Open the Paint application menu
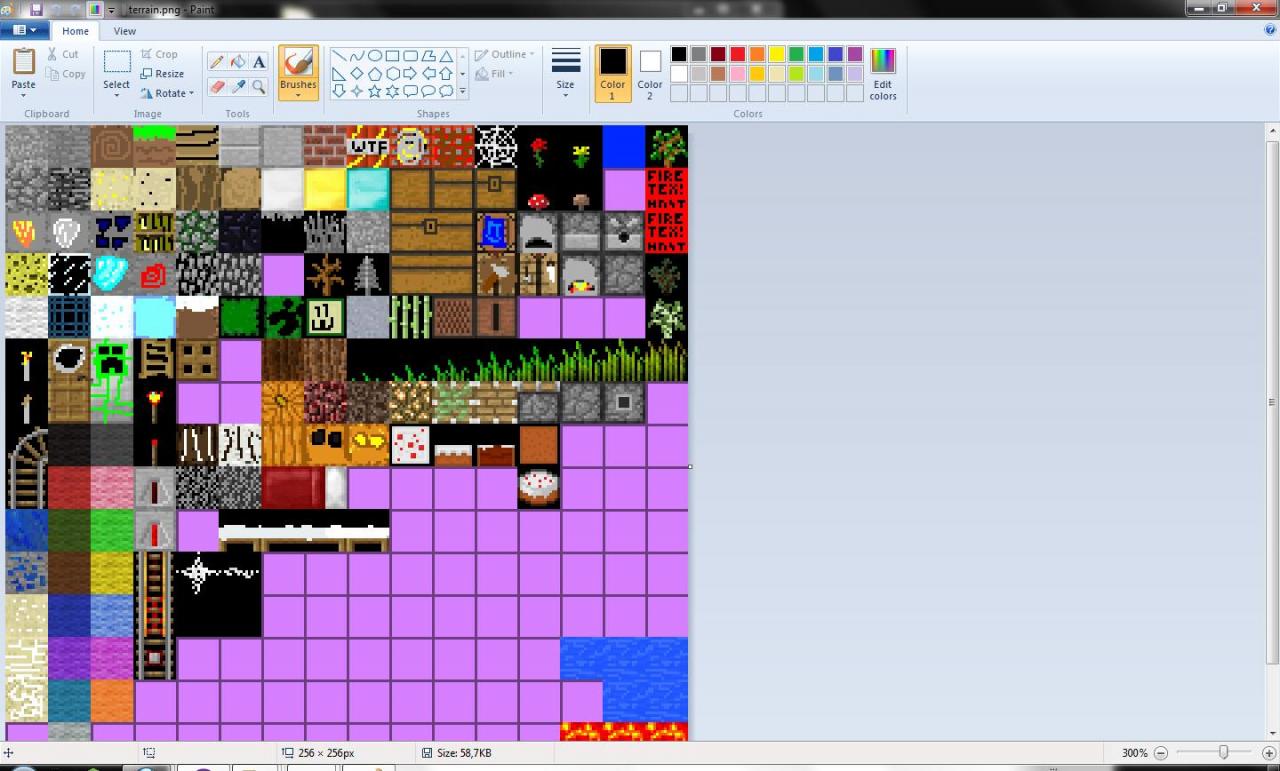The height and width of the screenshot is (771, 1280). click(x=25, y=29)
